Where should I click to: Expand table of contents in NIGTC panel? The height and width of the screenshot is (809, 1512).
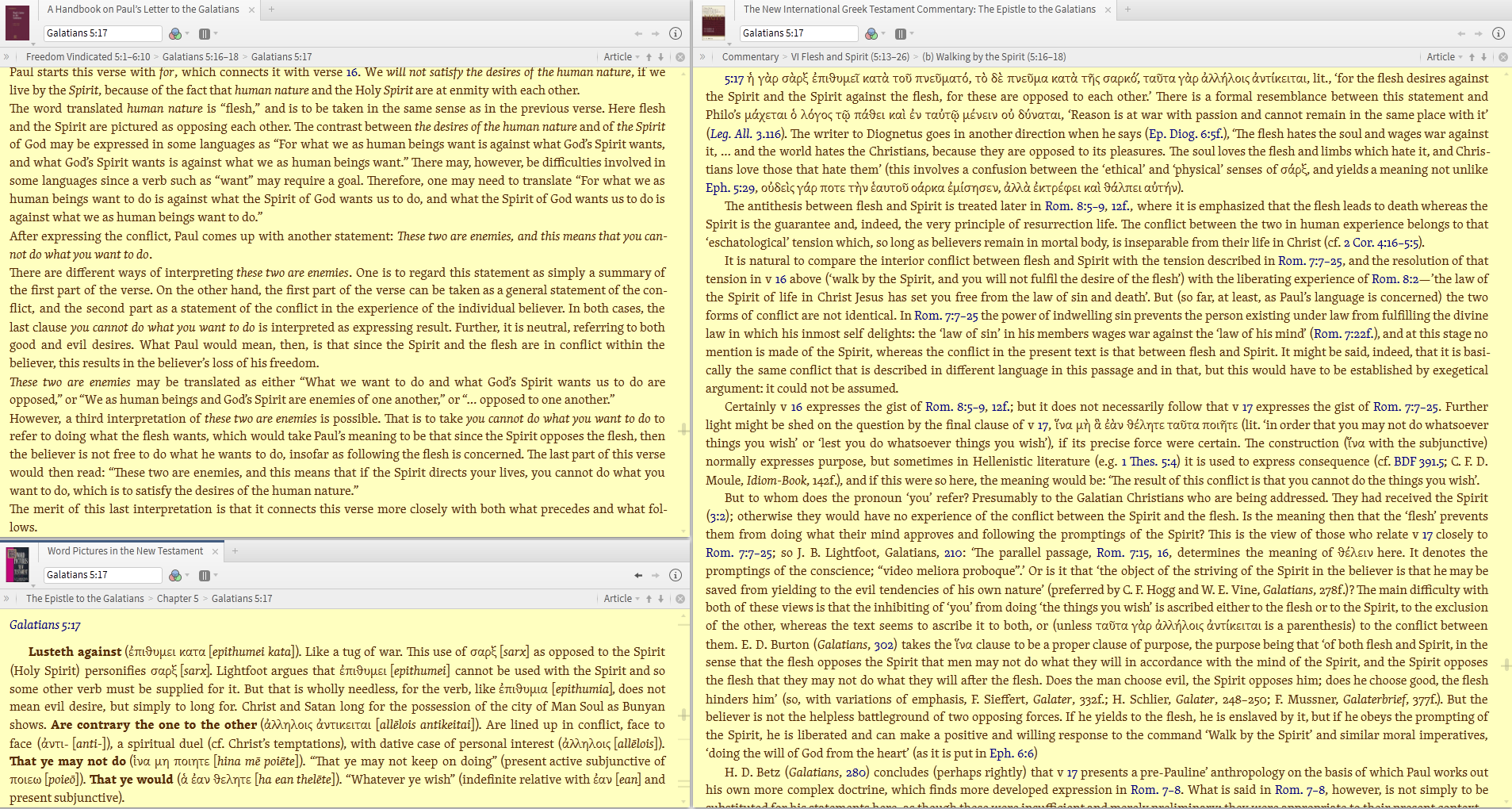702,57
